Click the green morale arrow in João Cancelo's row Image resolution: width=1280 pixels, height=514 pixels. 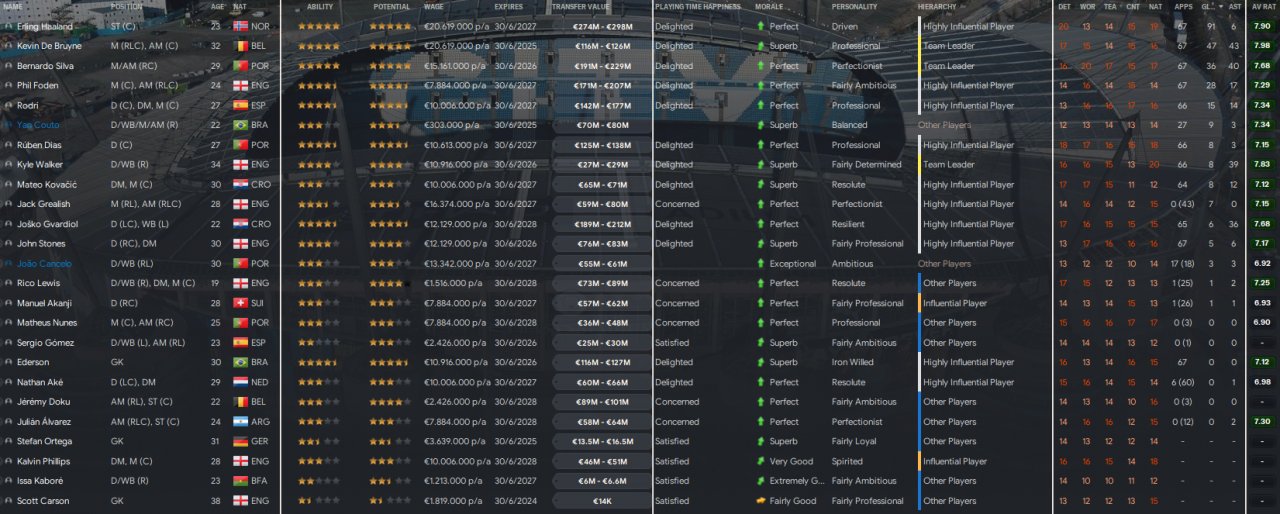pyautogui.click(x=761, y=264)
